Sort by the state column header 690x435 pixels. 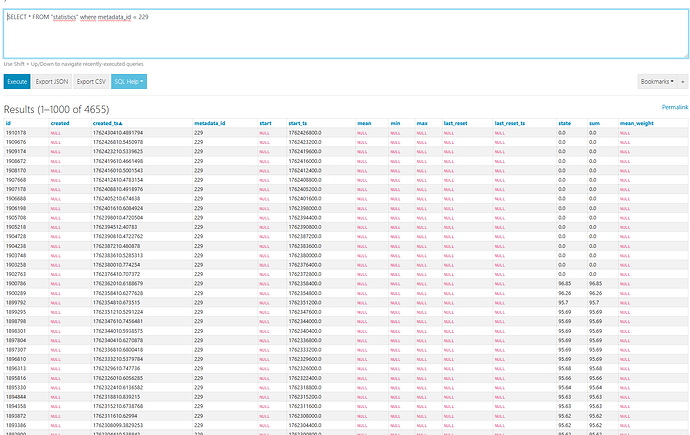[565, 123]
